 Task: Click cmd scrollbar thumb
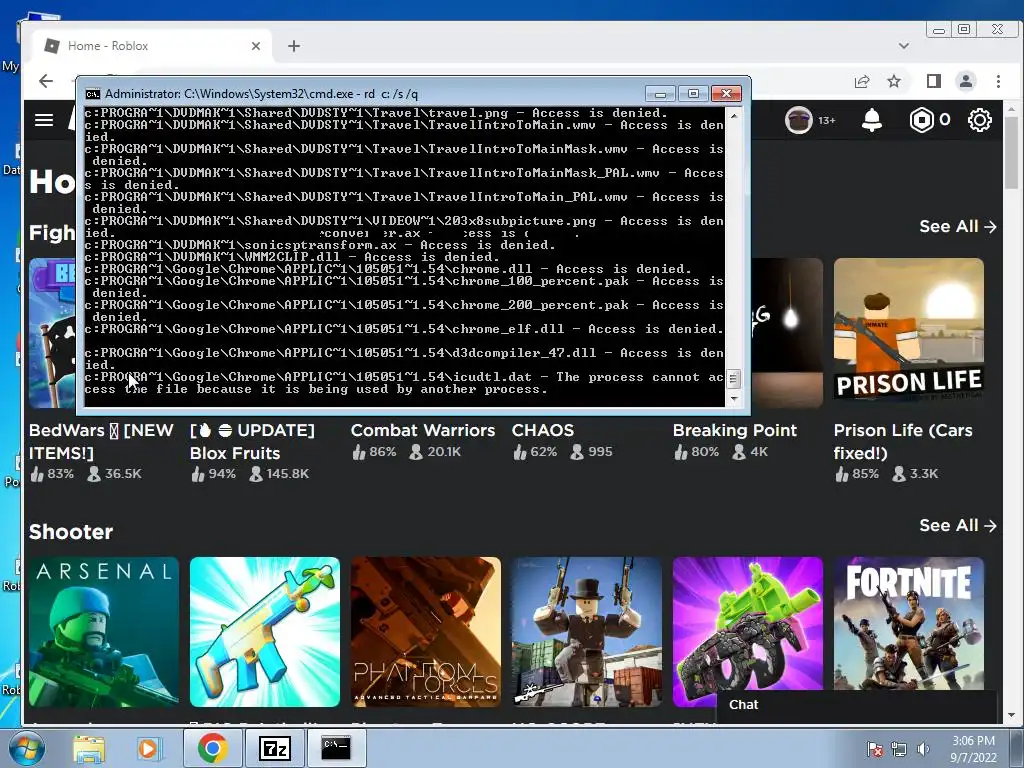[733, 378]
